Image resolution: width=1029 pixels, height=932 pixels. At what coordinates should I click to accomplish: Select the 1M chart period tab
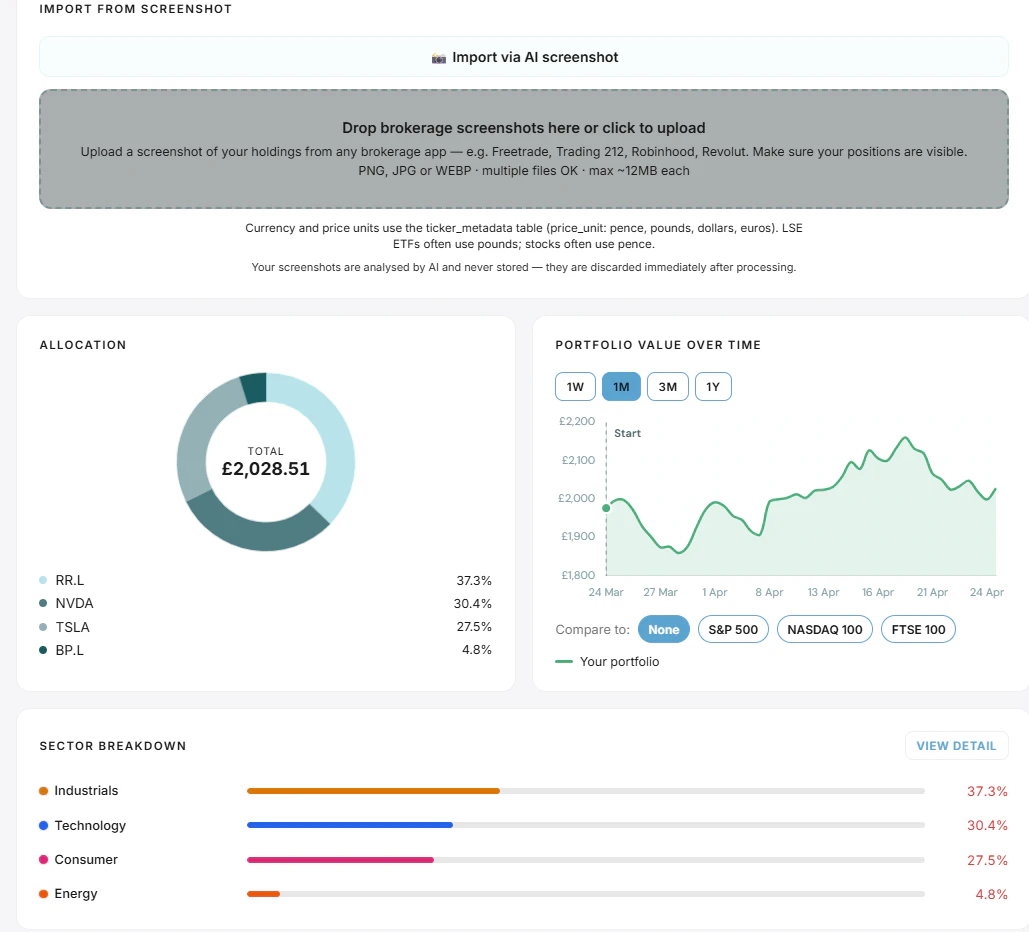(621, 387)
